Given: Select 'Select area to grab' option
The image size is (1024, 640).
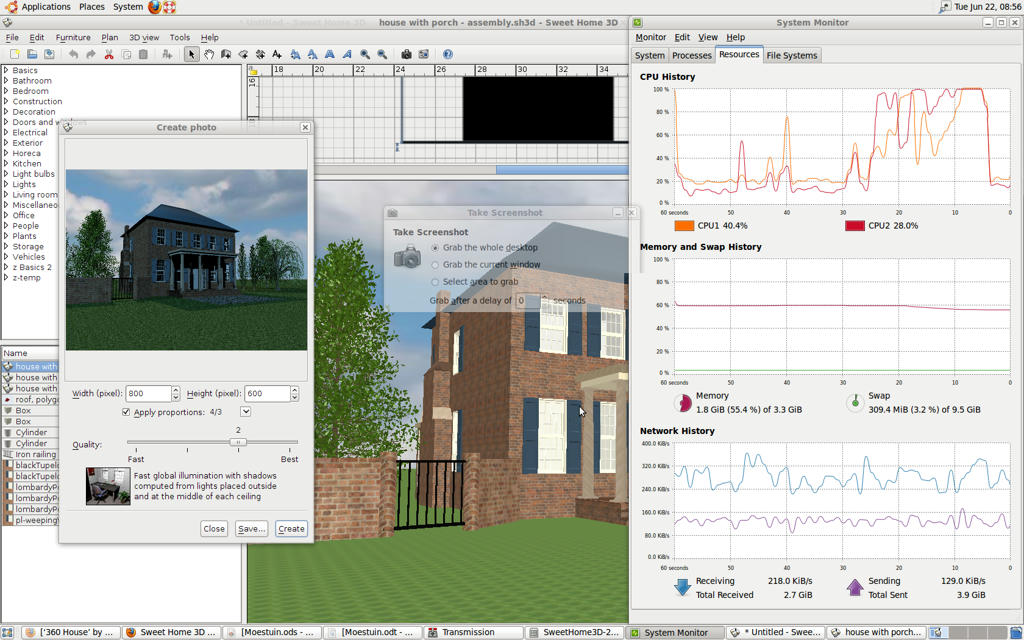Looking at the screenshot, I should (435, 282).
